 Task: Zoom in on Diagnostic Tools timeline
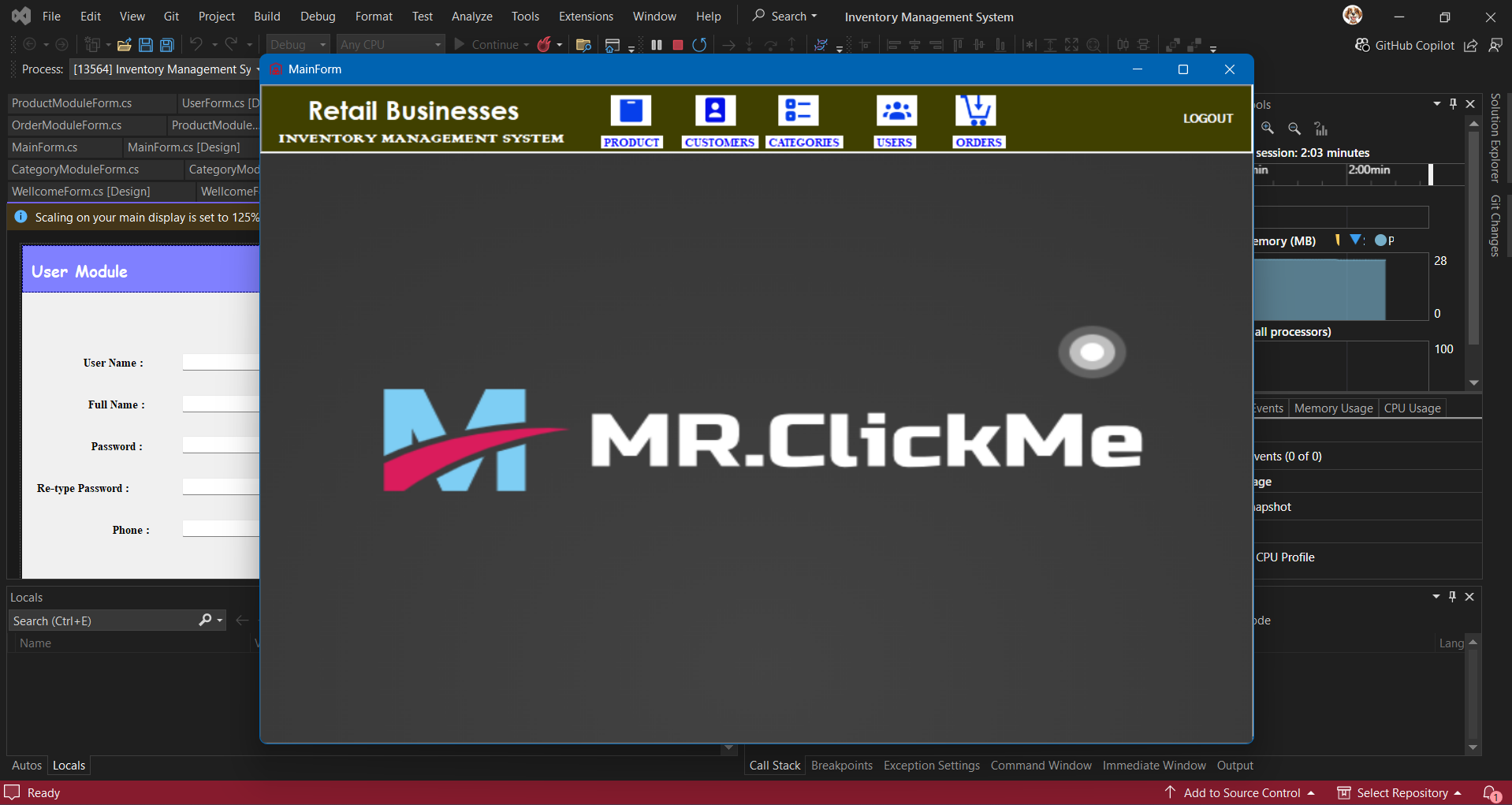click(1268, 129)
